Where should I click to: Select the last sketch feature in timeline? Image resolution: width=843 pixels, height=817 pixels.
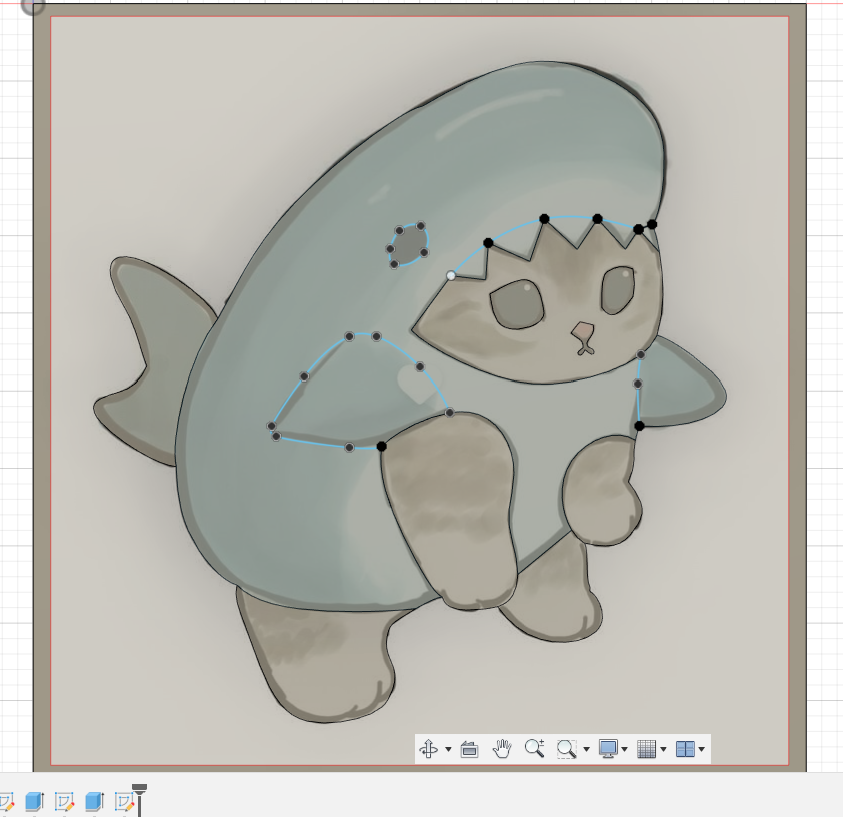click(122, 800)
